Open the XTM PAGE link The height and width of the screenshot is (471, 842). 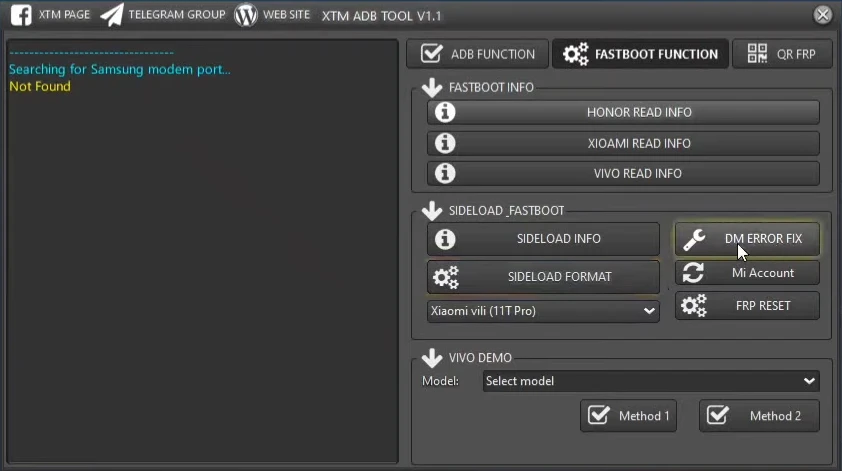64,15
